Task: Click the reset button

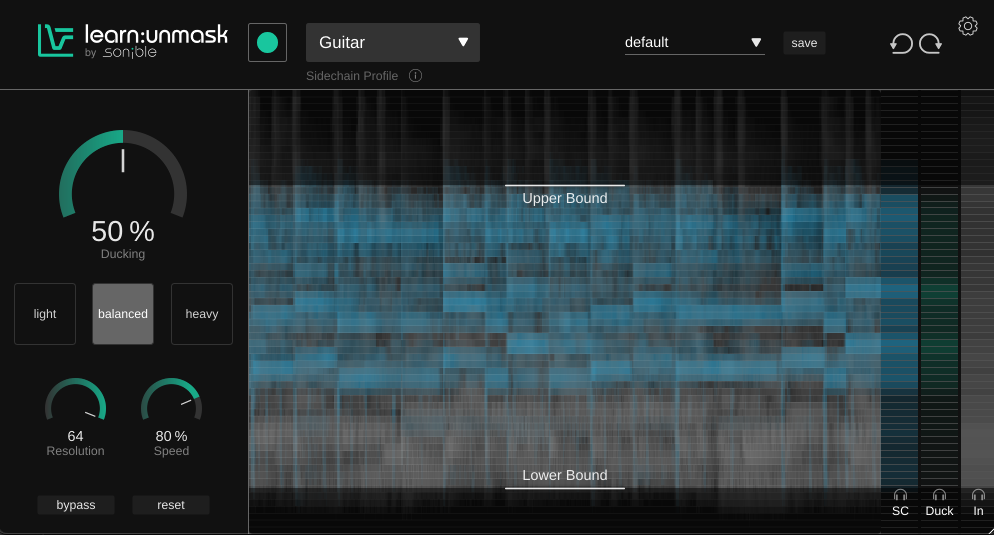Action: pyautogui.click(x=171, y=505)
